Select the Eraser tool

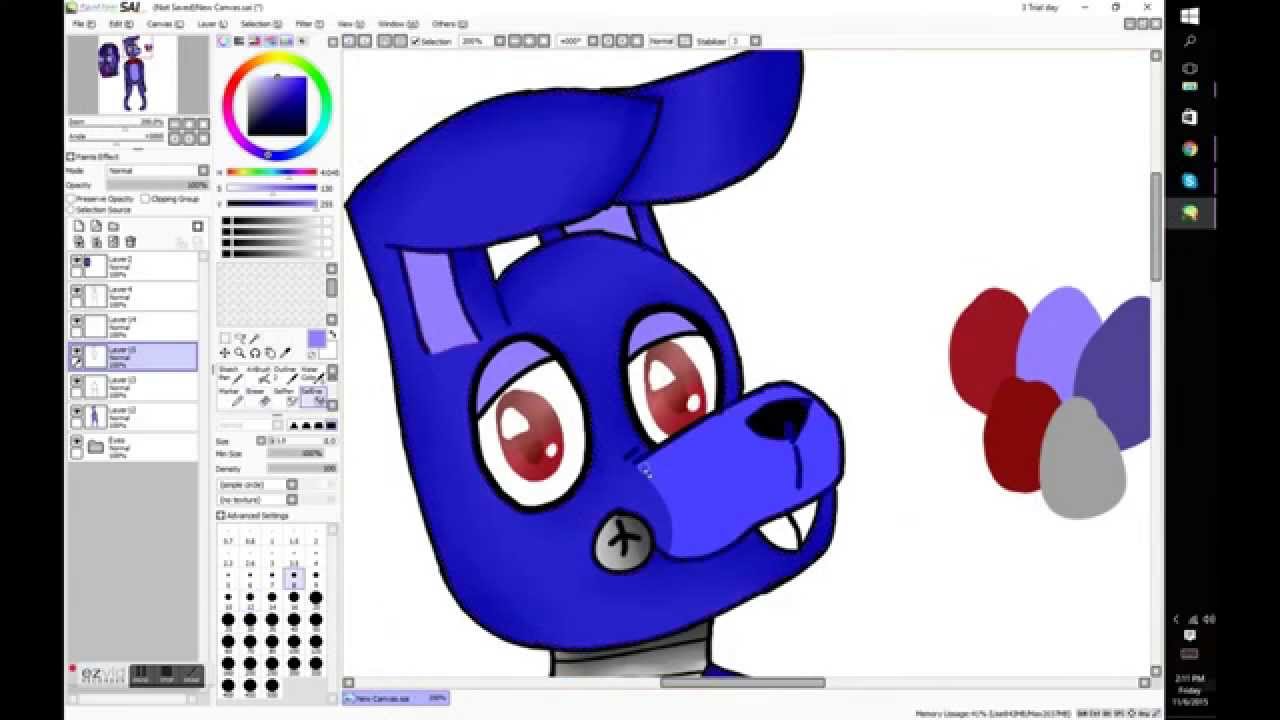coord(258,396)
